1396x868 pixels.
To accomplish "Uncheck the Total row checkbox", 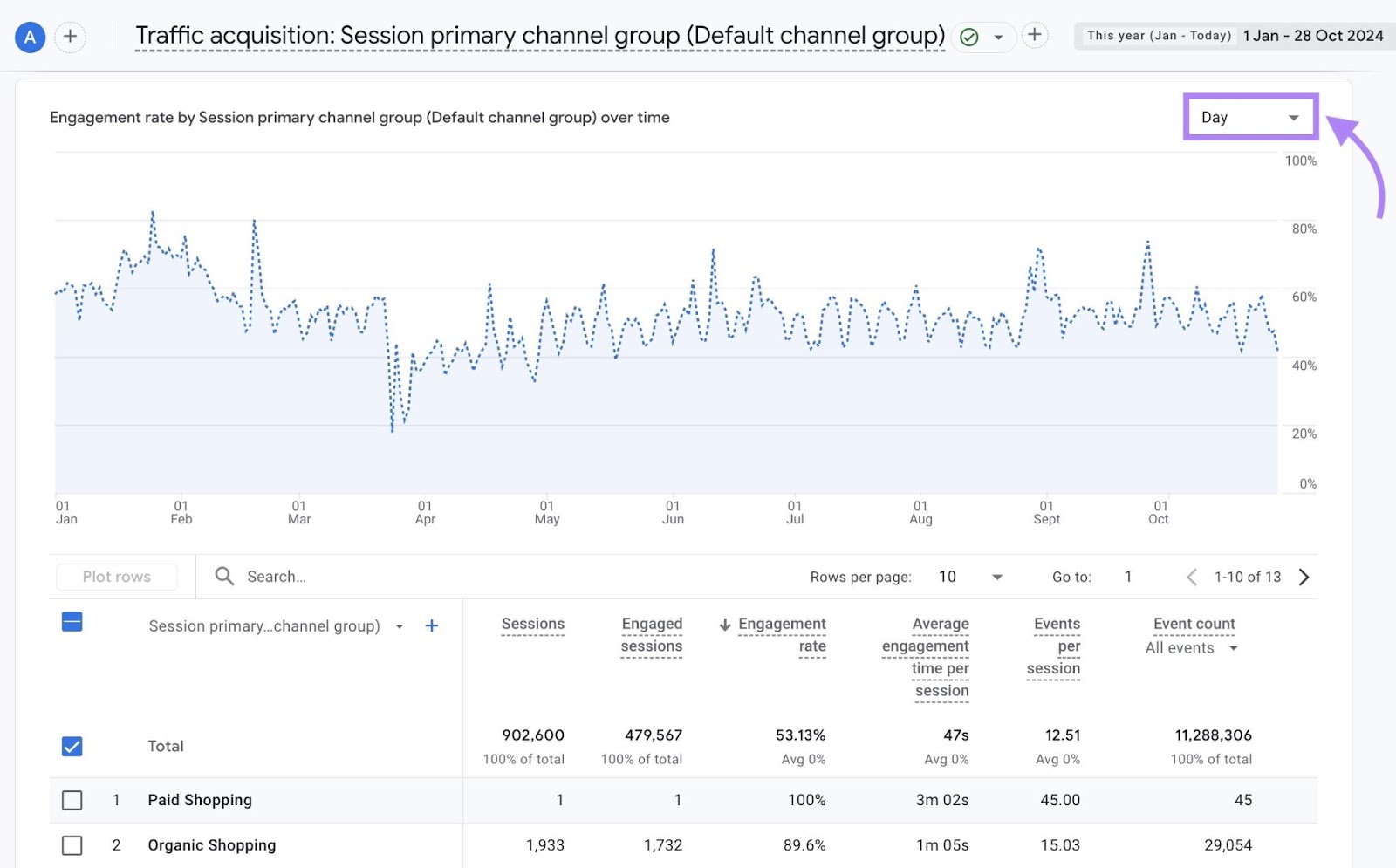I will click(72, 746).
